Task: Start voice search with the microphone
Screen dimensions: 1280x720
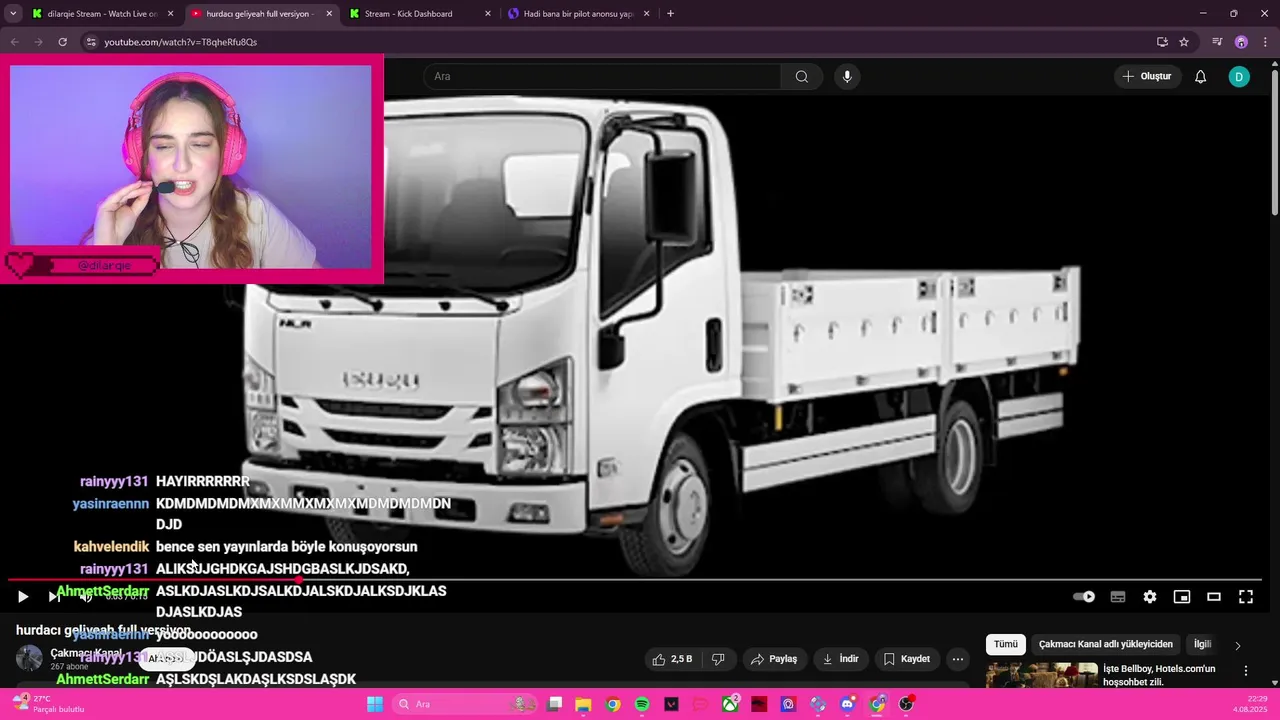Action: click(x=847, y=77)
